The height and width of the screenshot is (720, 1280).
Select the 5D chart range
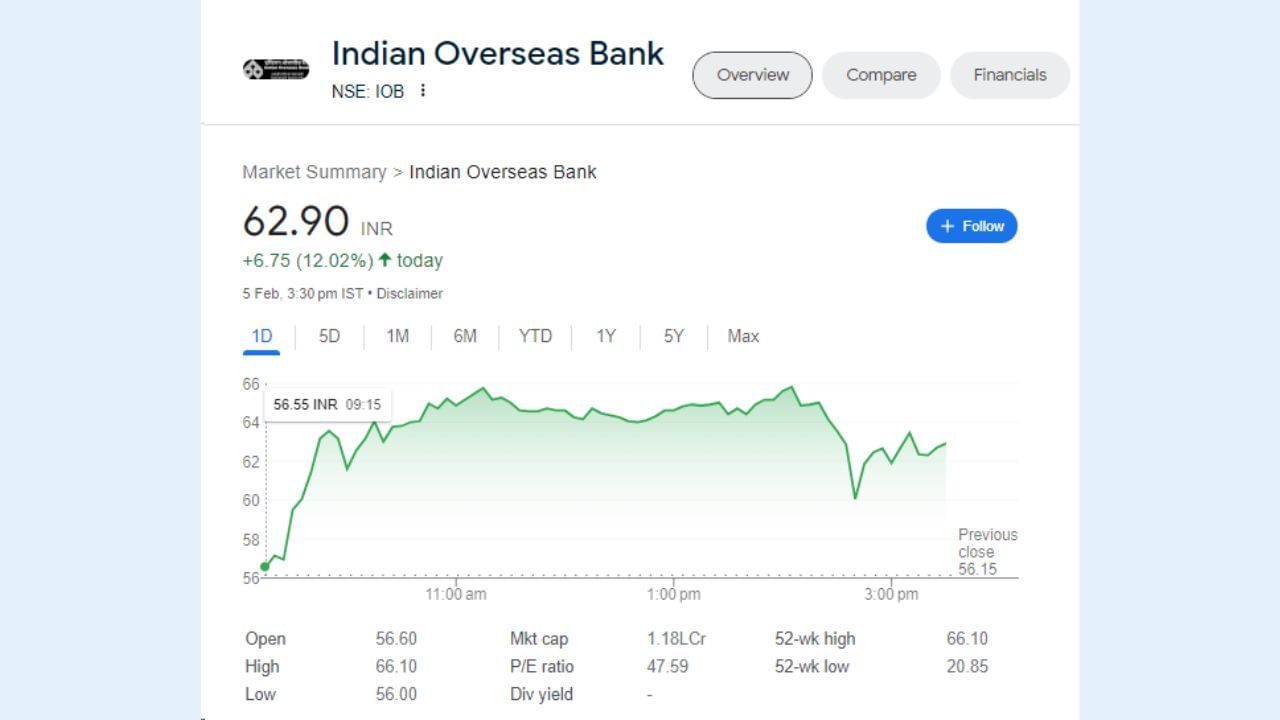(x=329, y=336)
